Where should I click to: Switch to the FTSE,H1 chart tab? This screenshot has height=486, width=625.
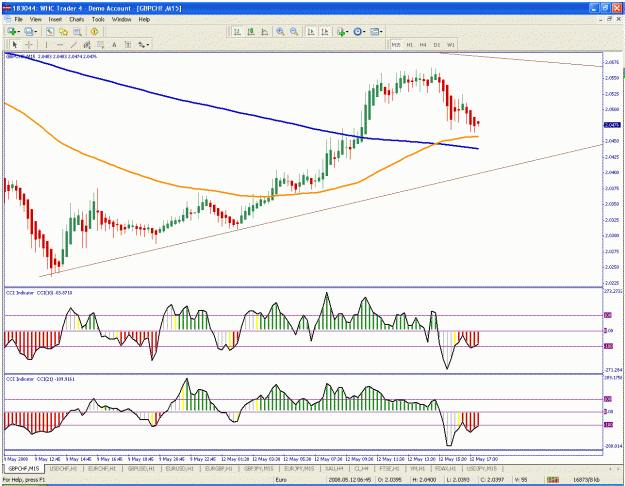click(389, 468)
